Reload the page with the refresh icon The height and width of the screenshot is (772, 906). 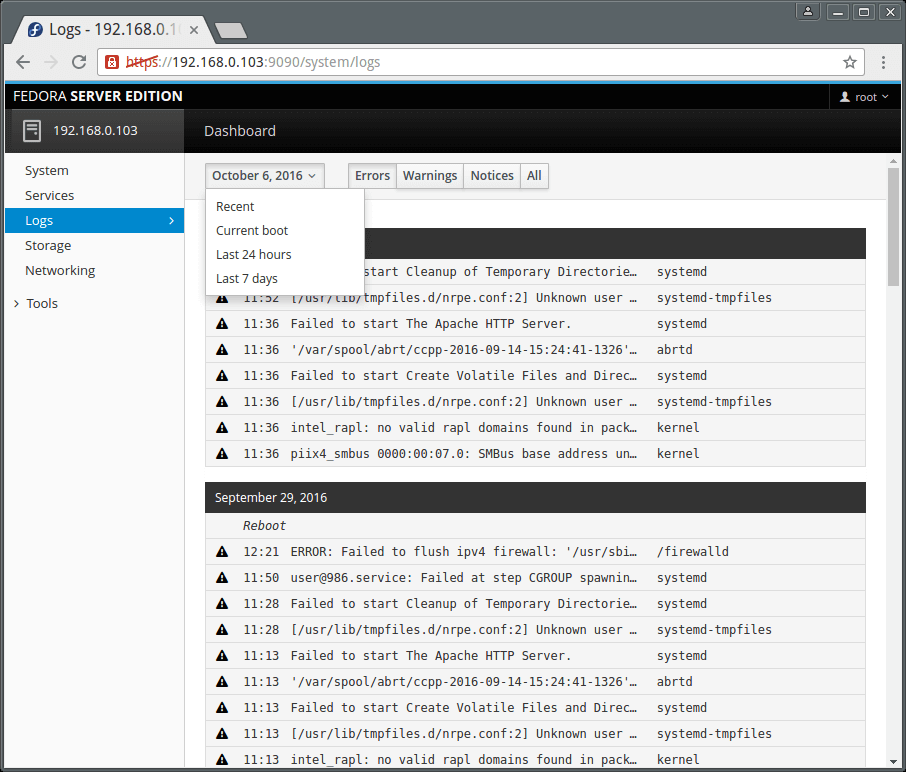[x=79, y=62]
